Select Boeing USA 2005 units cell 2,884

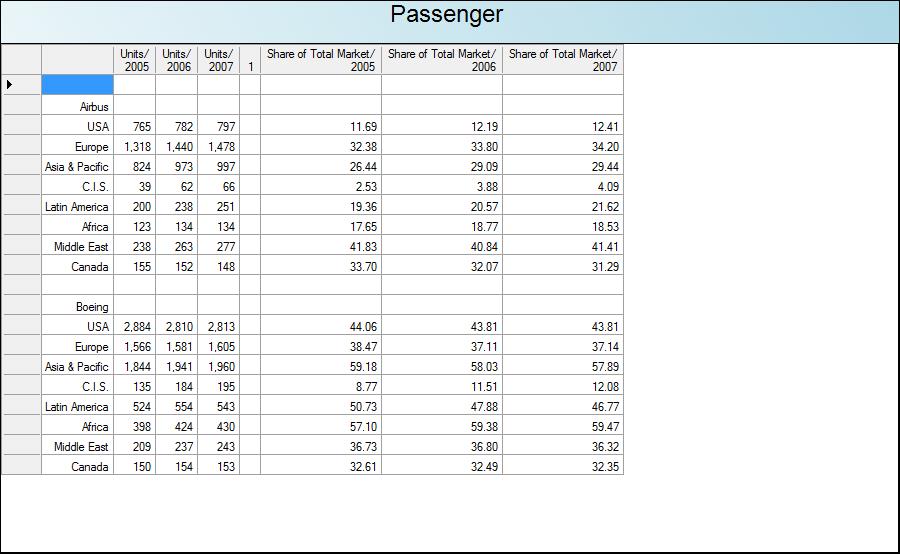[x=134, y=326]
